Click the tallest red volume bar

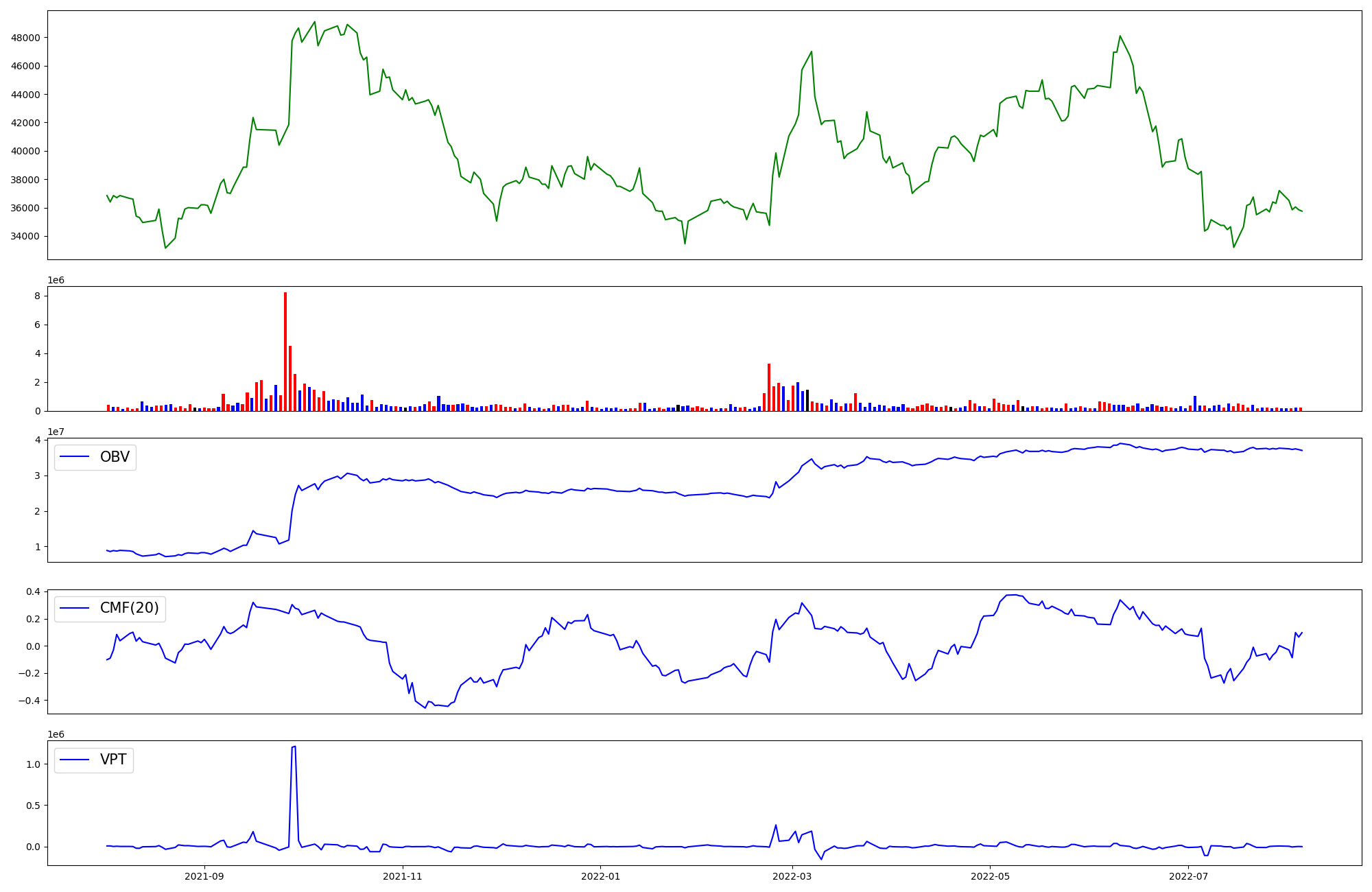(x=285, y=350)
